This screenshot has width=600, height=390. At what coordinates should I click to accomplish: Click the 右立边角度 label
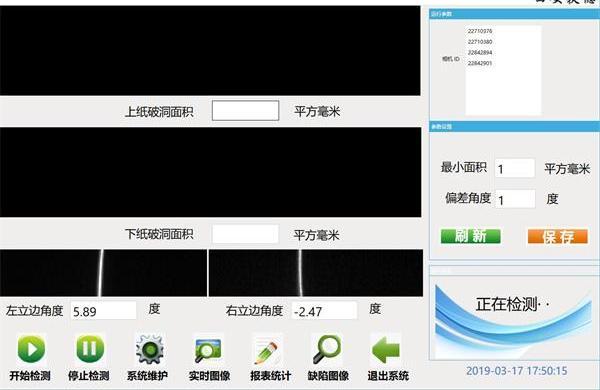(254, 310)
